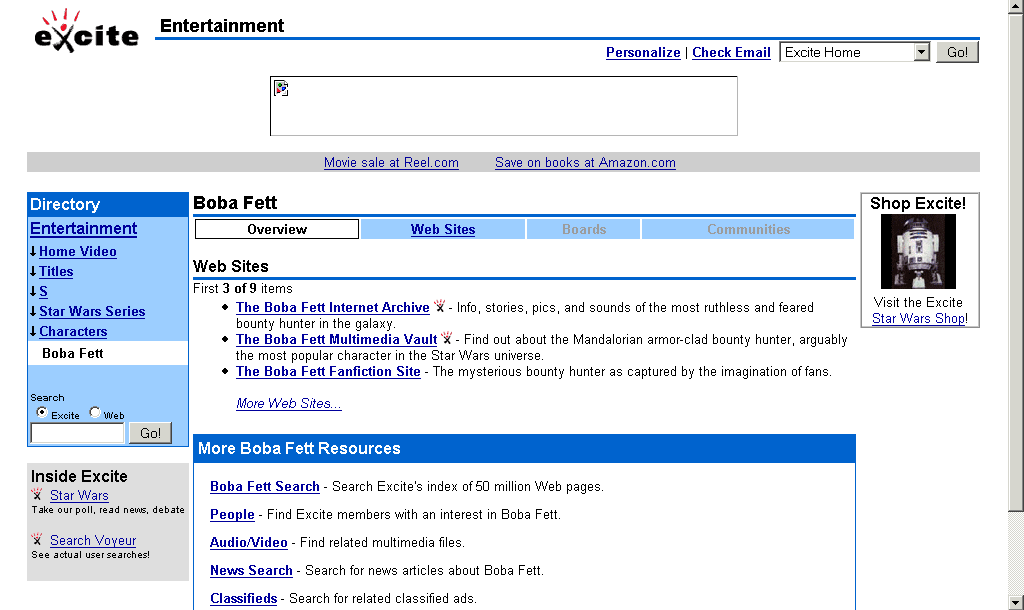Open The Boba Fett Fanfiction Site
The image size is (1024, 610).
pos(328,371)
